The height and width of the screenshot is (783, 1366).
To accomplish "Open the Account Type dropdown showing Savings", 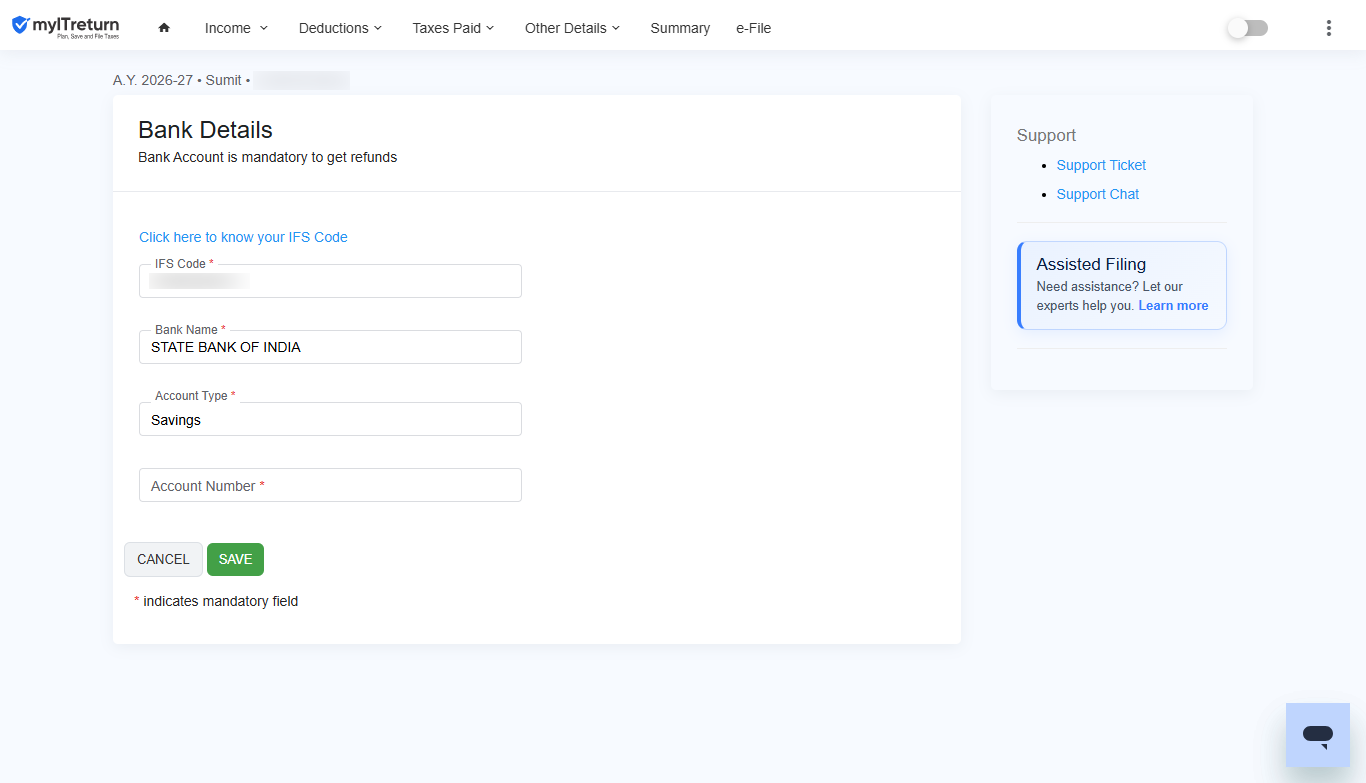I will point(330,419).
